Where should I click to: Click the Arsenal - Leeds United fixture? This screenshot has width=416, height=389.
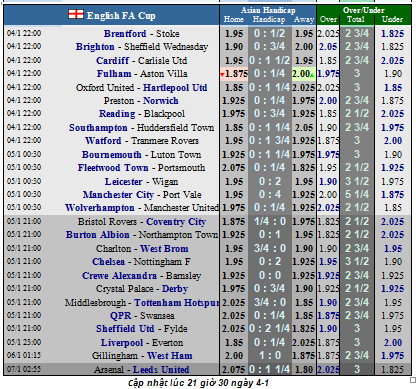[x=142, y=369]
